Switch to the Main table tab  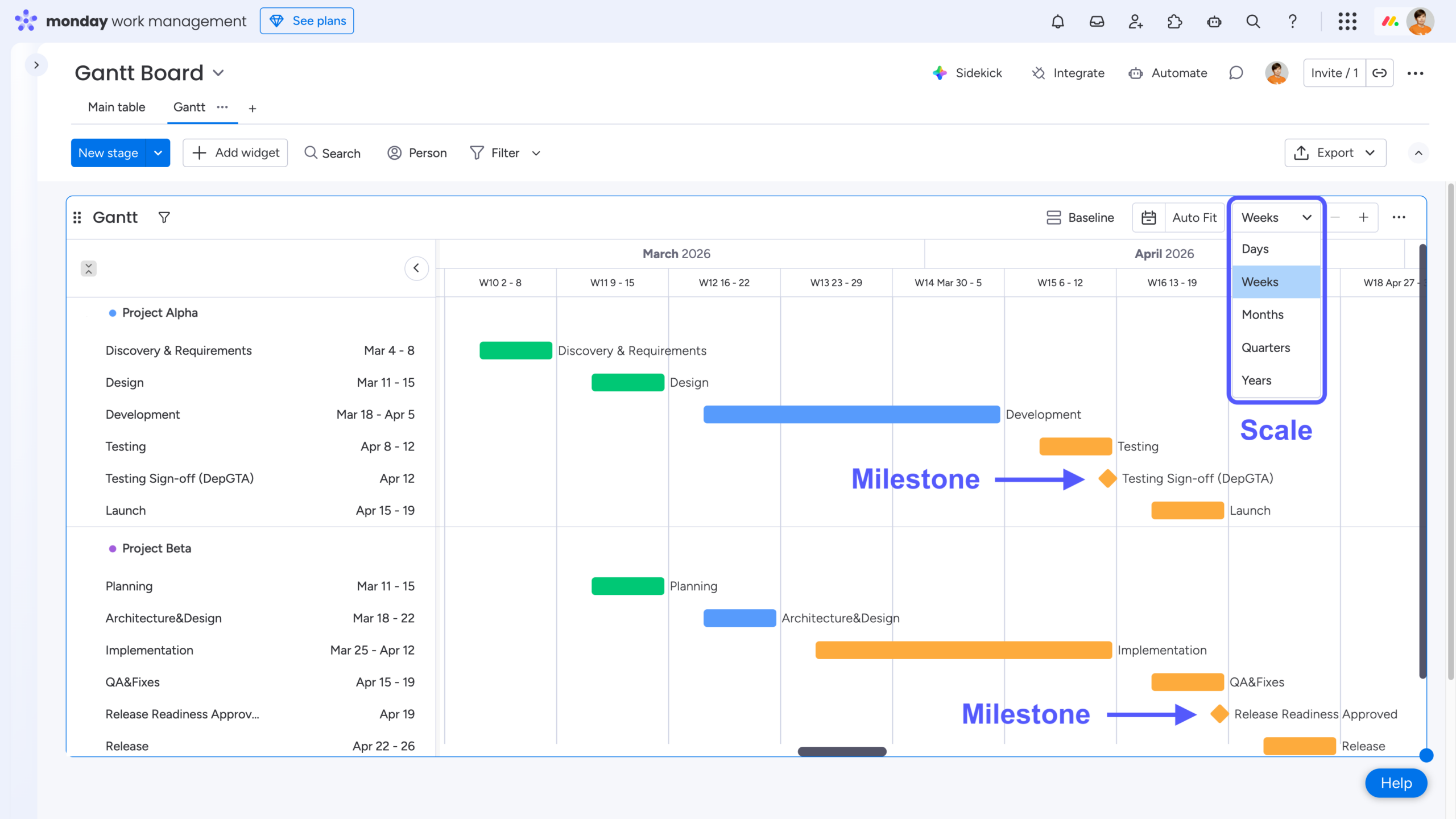[x=116, y=107]
